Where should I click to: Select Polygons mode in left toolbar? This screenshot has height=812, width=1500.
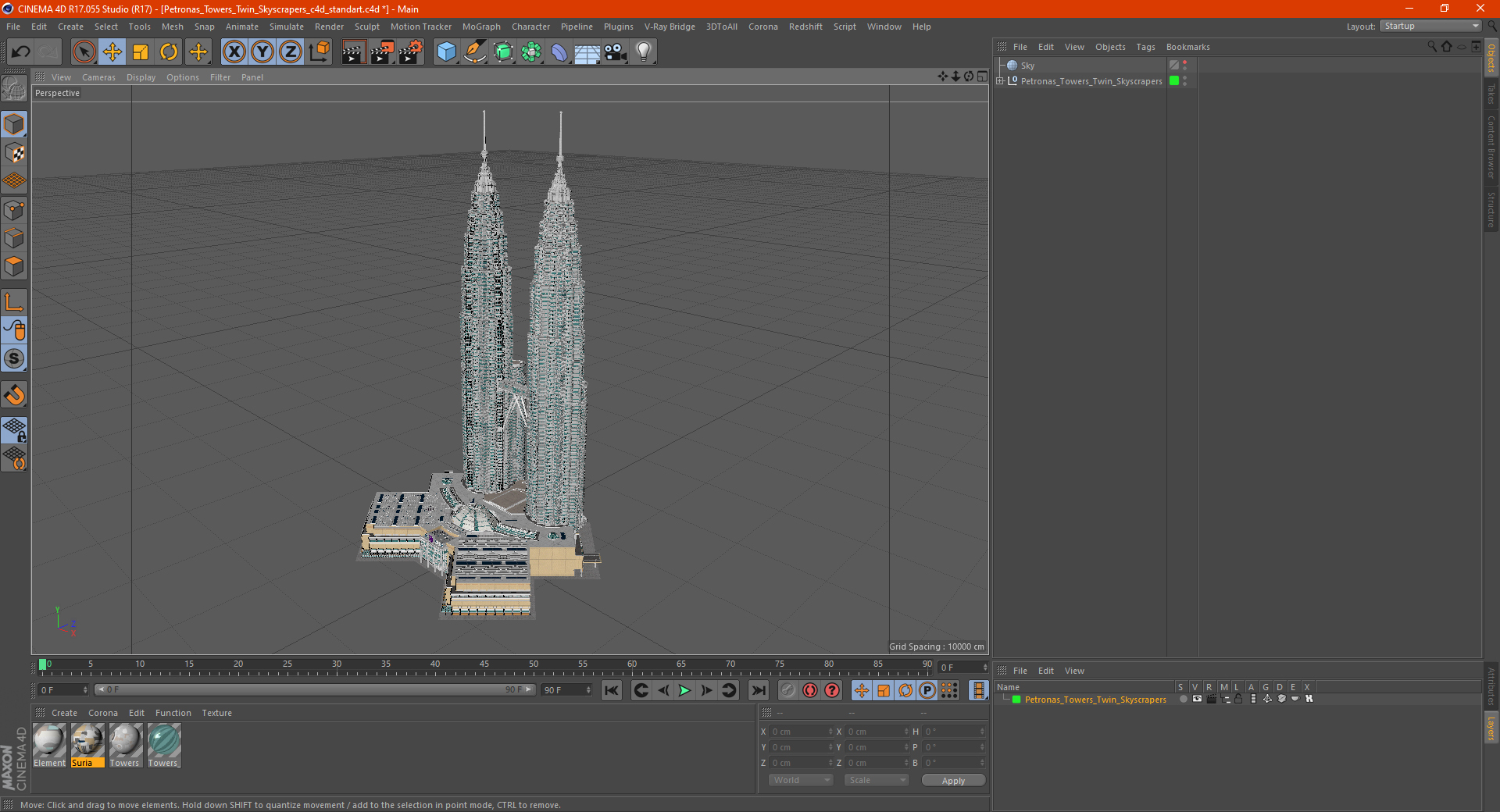click(x=14, y=266)
